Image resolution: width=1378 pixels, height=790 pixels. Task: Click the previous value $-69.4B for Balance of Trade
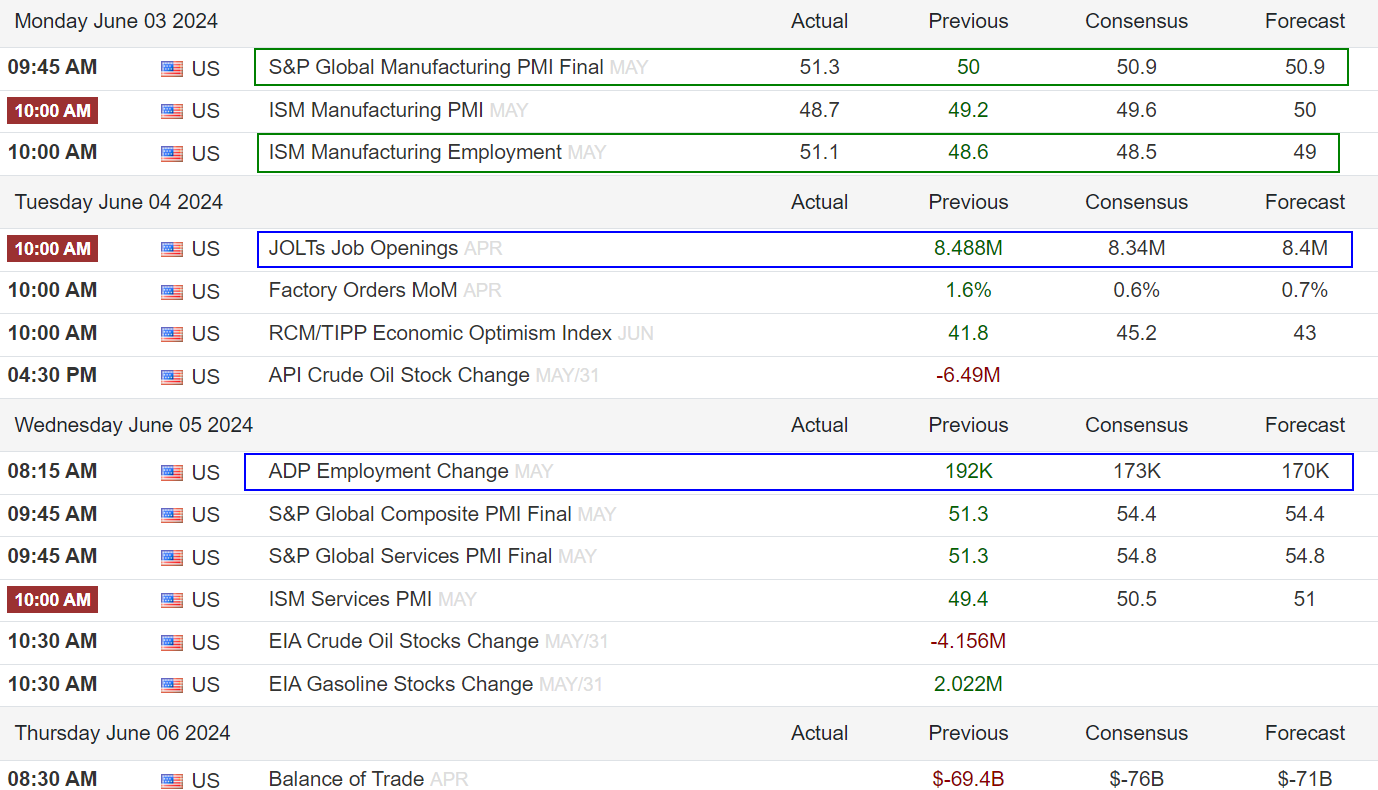968,779
